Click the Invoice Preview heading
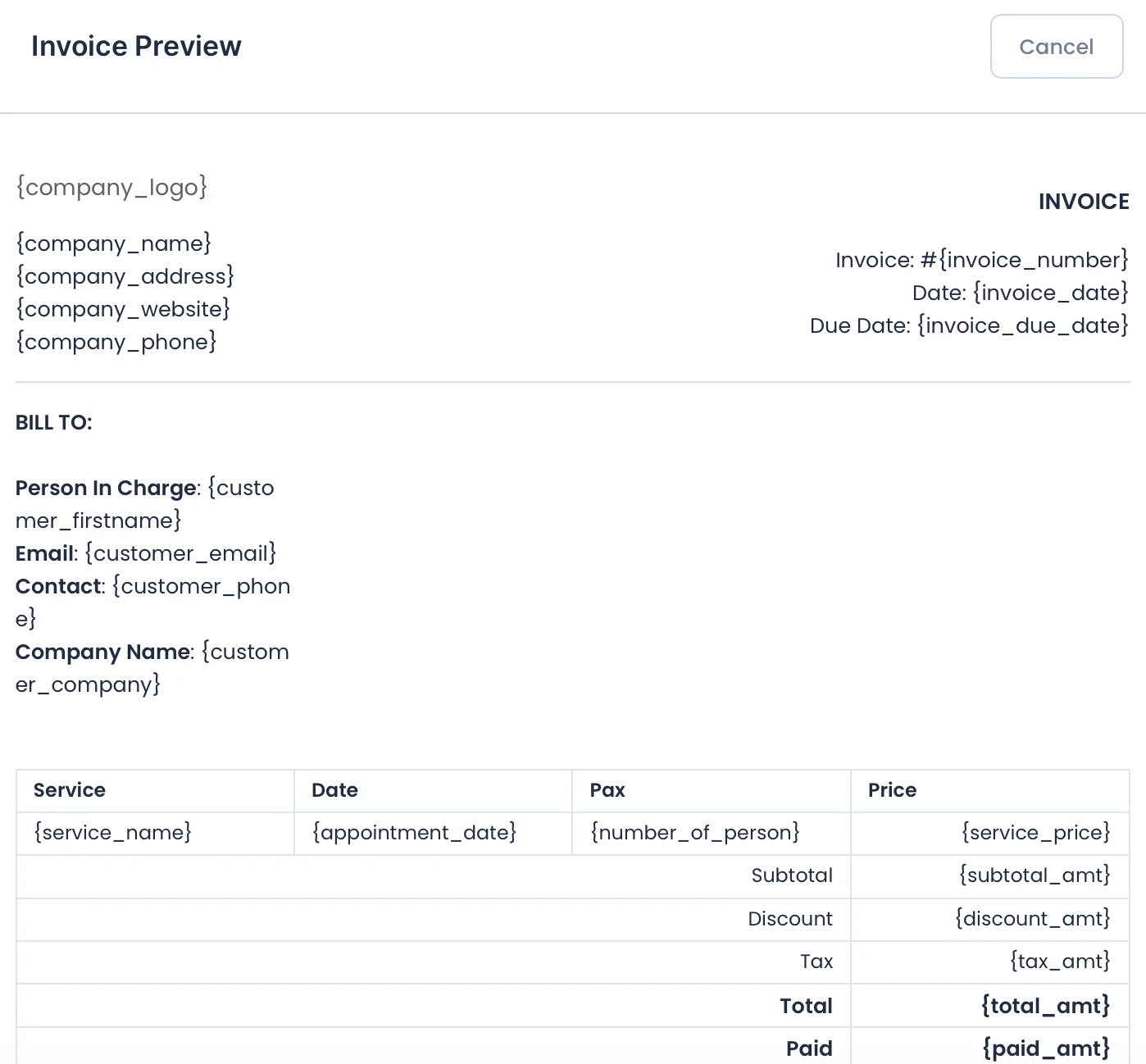 coord(136,47)
